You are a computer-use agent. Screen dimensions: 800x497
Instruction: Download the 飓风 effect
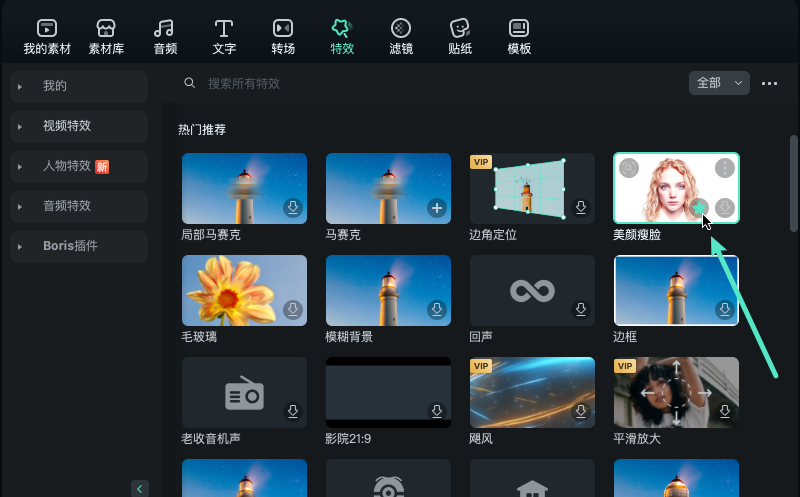(x=581, y=412)
